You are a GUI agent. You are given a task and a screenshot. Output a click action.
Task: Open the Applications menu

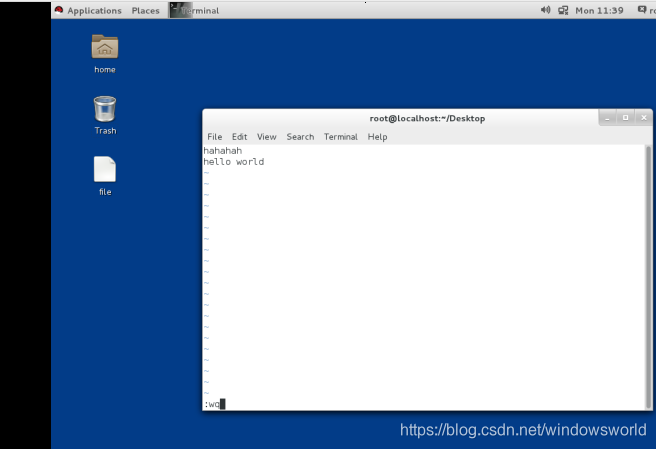[94, 10]
